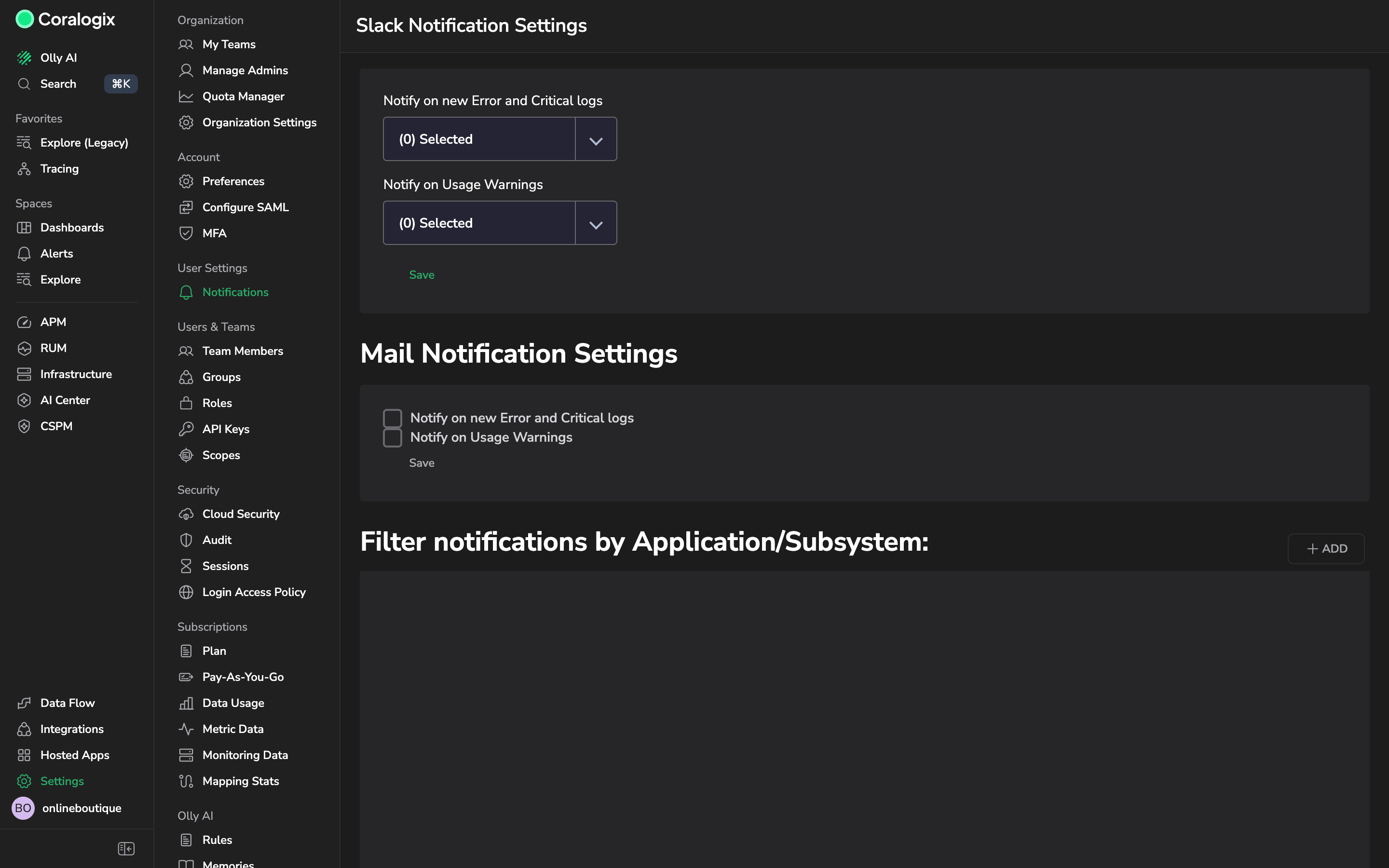Image resolution: width=1389 pixels, height=868 pixels.
Task: Click the Metric Data pulse icon
Action: pyautogui.click(x=186, y=729)
